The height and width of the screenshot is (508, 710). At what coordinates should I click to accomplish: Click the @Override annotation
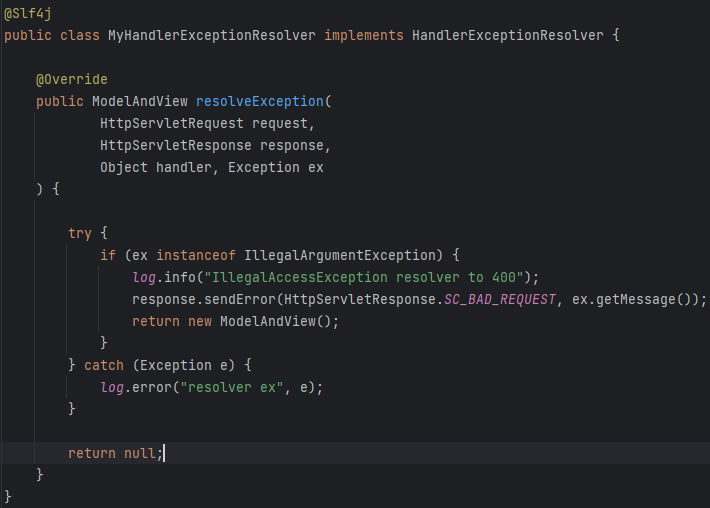click(72, 80)
